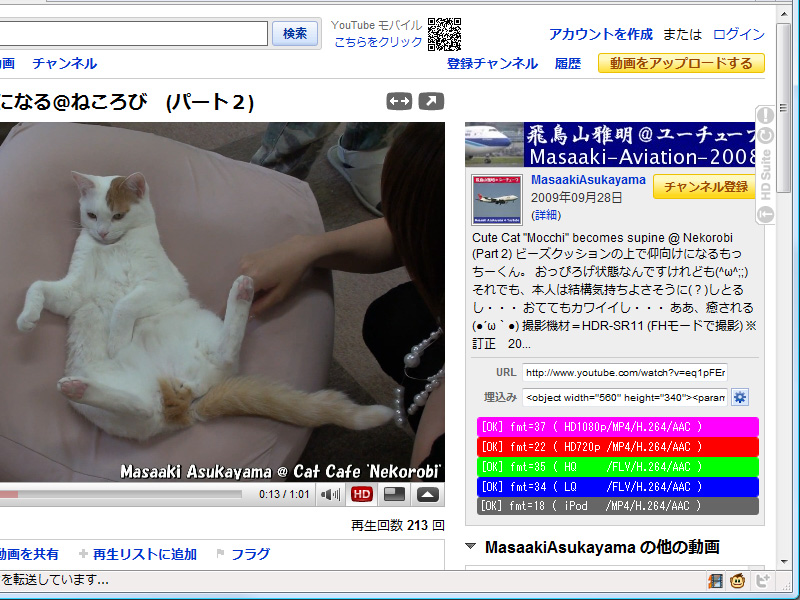
Task: Mute the video volume icon
Action: point(330,494)
